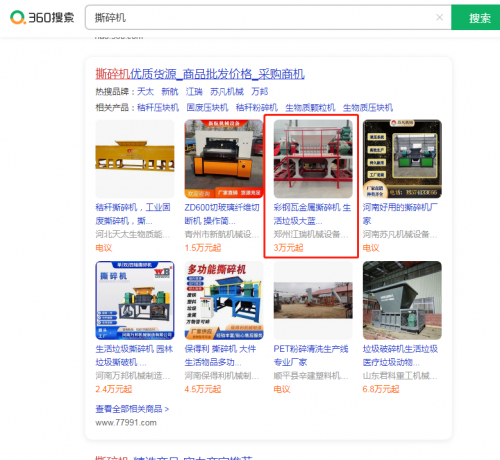Open the yellow straw shredder product image
Viewport: 500px width, 460px height.
pyautogui.click(x=135, y=159)
